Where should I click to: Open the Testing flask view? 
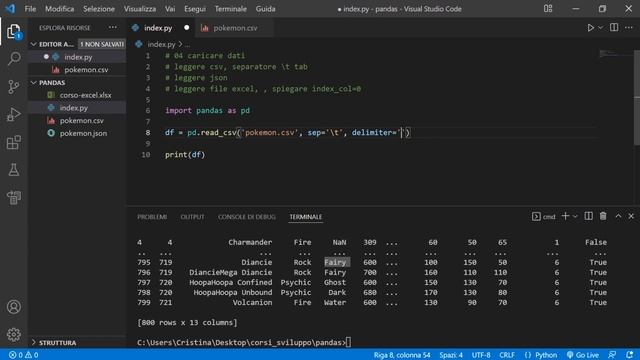[x=13, y=170]
